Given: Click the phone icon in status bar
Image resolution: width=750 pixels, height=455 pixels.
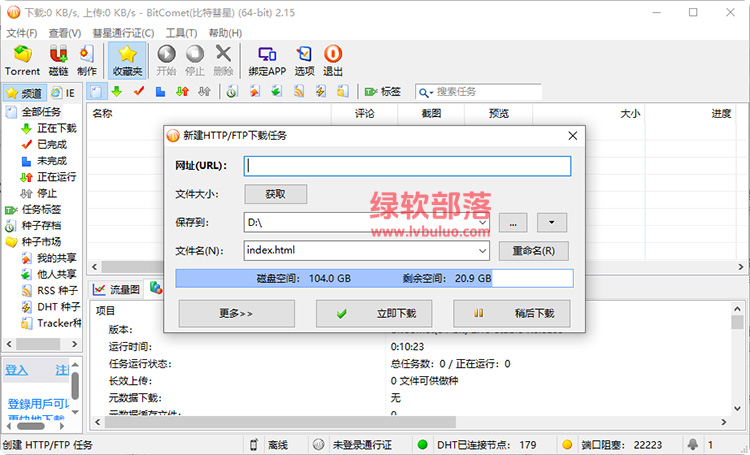Looking at the screenshot, I should point(254,444).
